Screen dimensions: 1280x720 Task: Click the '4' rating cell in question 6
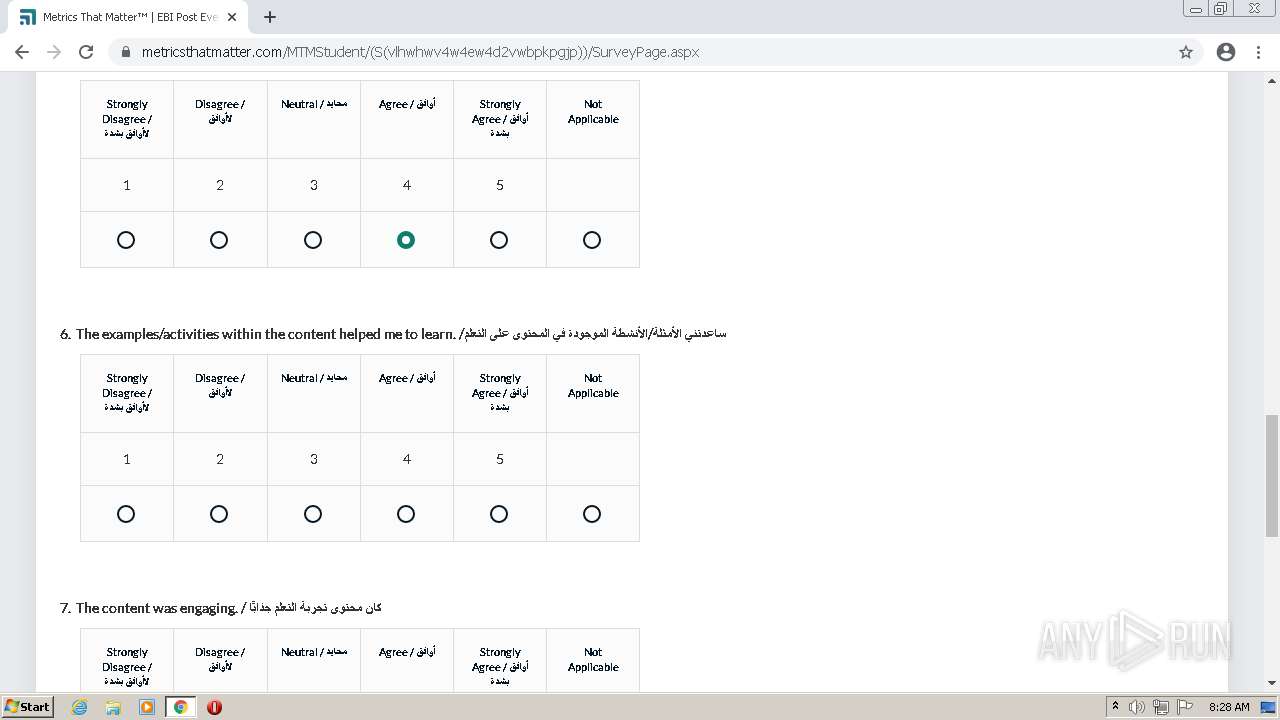(x=407, y=459)
